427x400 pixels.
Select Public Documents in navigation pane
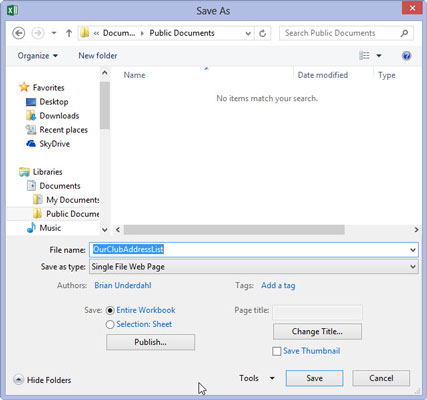tap(73, 214)
